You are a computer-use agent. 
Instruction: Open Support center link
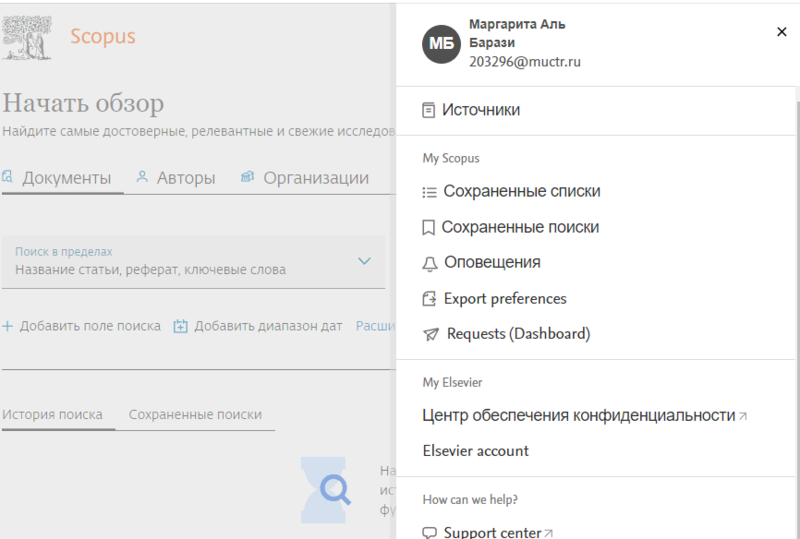tap(492, 532)
